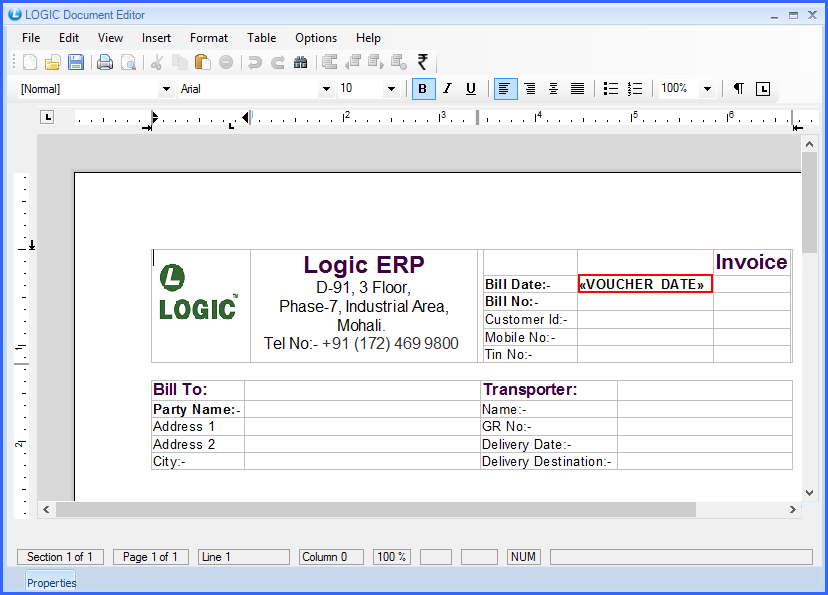Open the Format menu
The width and height of the screenshot is (828, 595).
click(209, 38)
